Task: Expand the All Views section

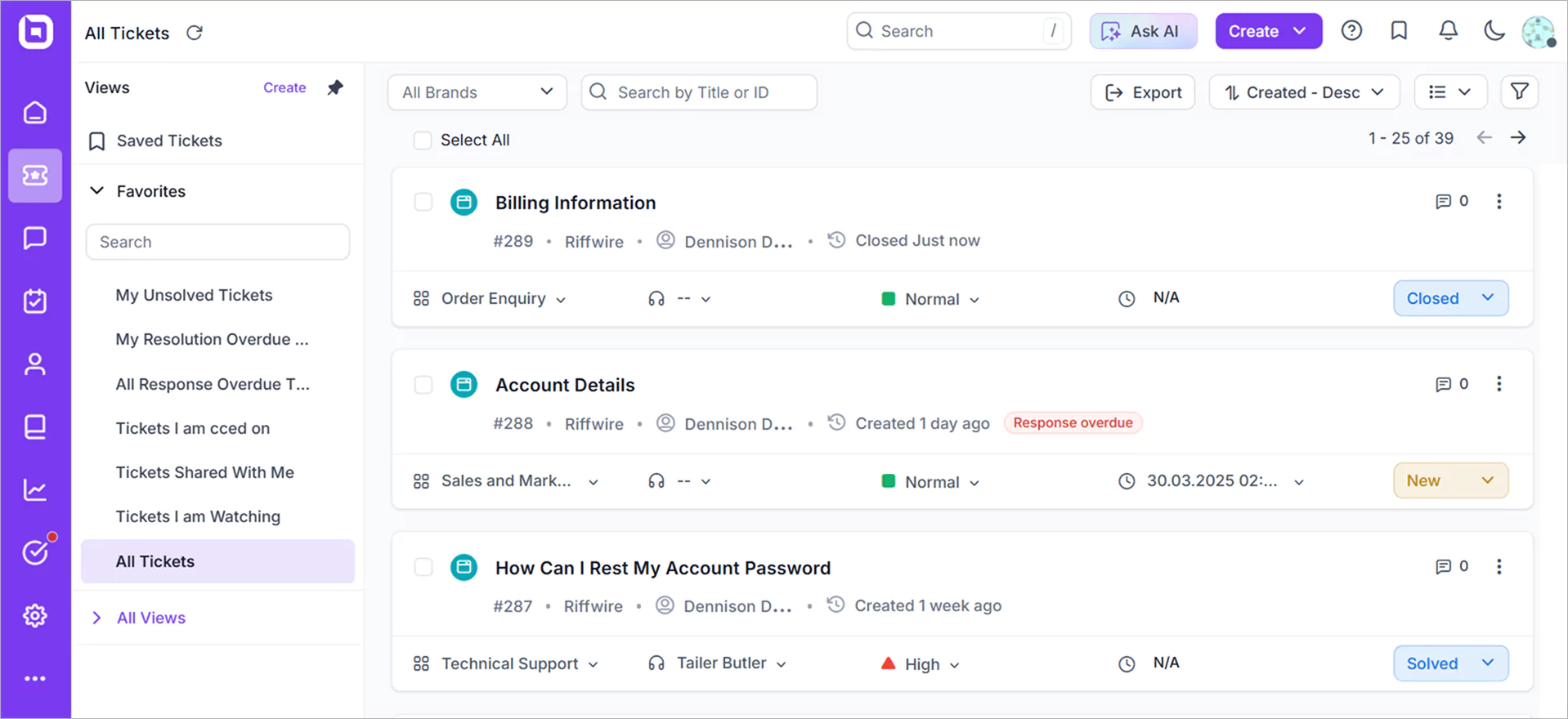Action: pyautogui.click(x=96, y=618)
